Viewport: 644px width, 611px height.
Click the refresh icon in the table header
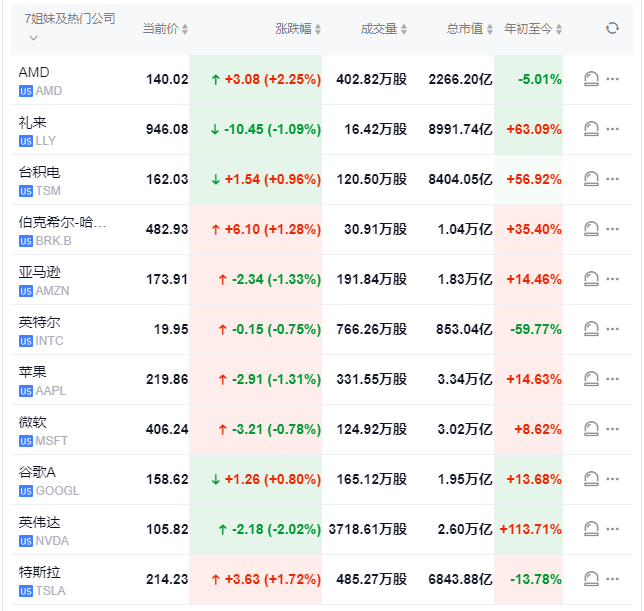[612, 28]
